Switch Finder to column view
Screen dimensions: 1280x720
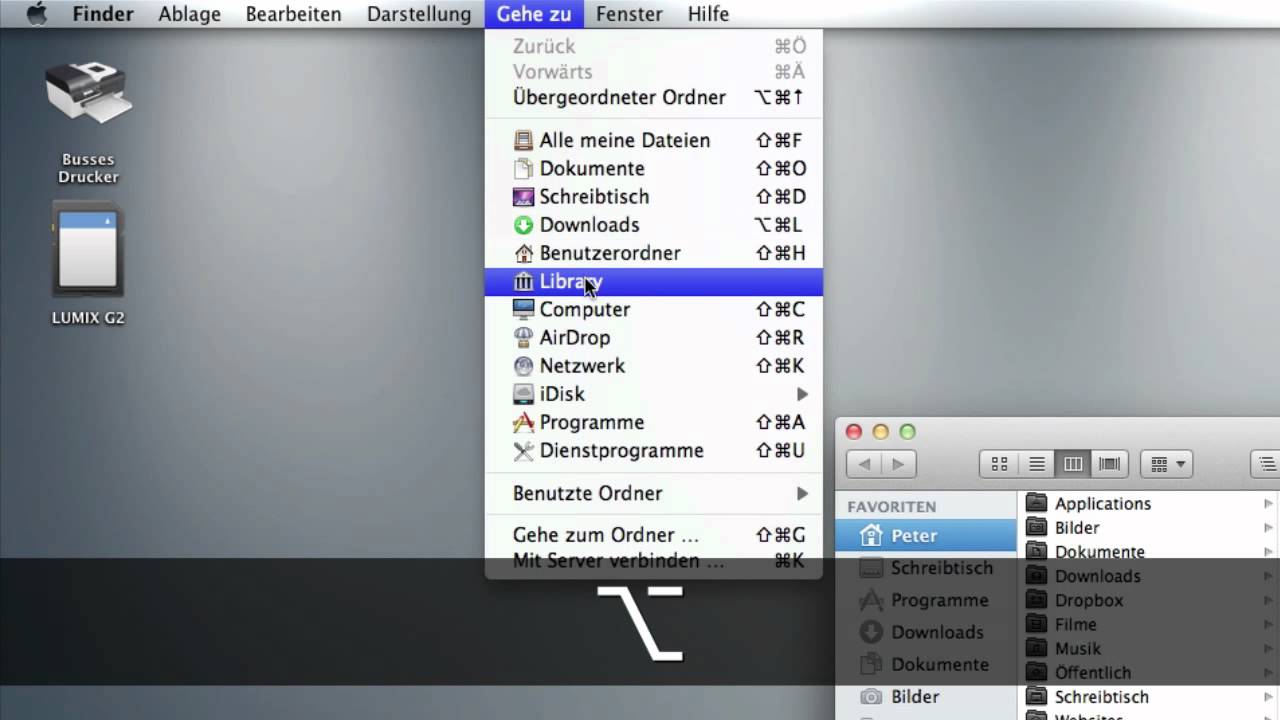tap(1073, 464)
